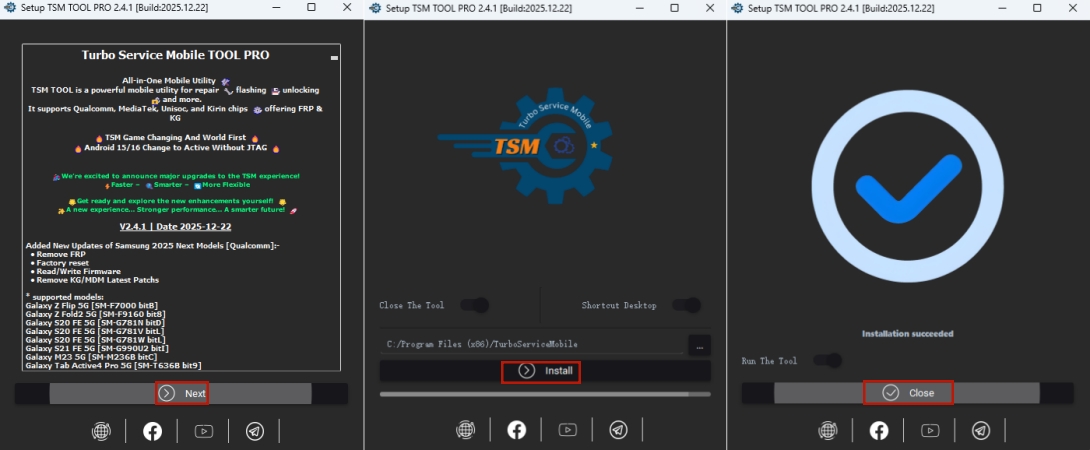Click 'Galaxy Tab Active4 Pro 5G' line
The height and width of the screenshot is (450, 1090).
pyautogui.click(x=113, y=364)
